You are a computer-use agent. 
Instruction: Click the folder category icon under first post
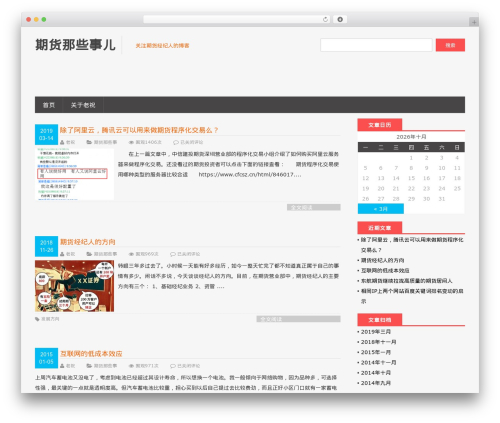click(x=89, y=142)
